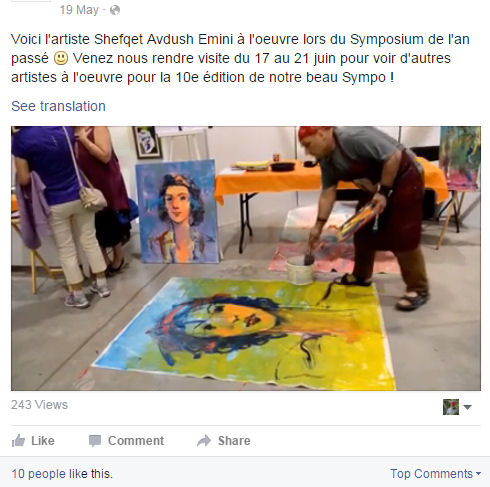Click the 19 May timestamp
The image size is (490, 487).
79,10
